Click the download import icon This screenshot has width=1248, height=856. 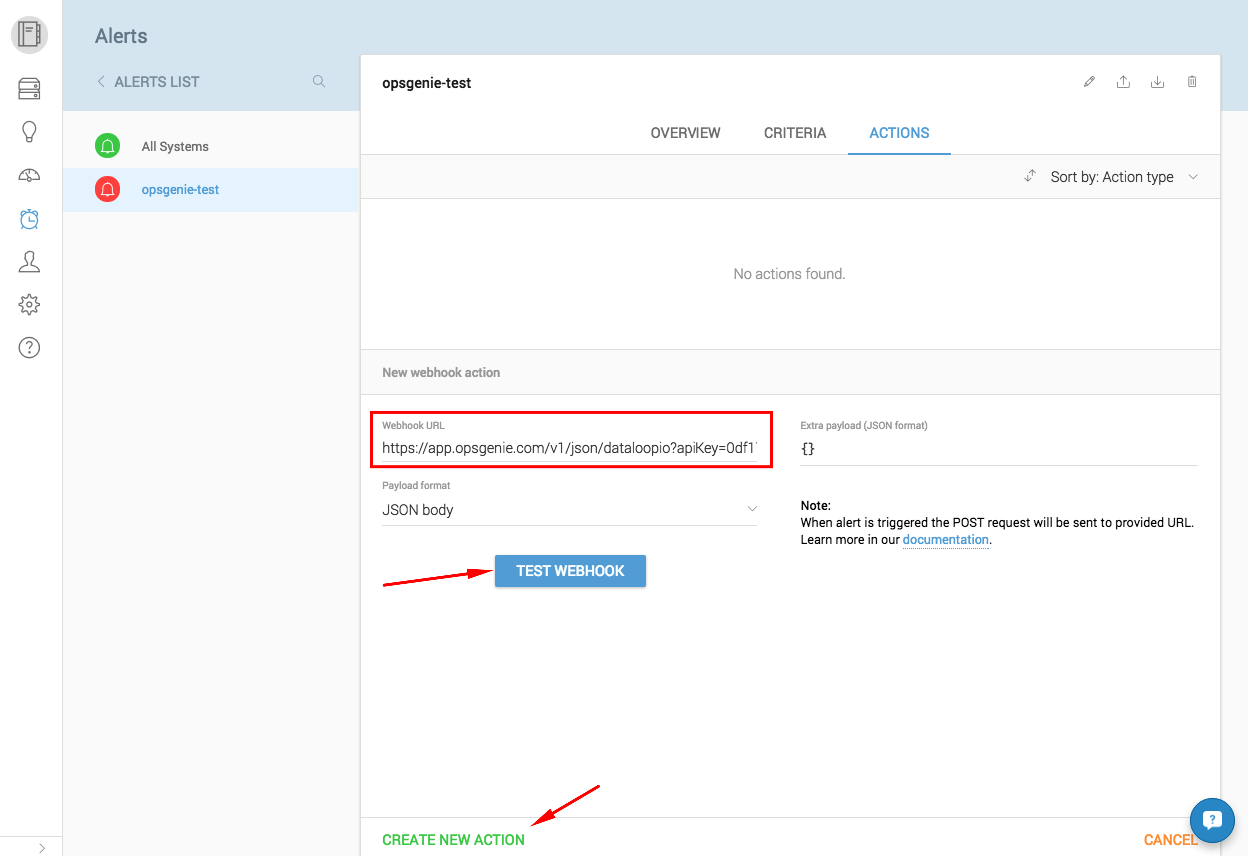1157,82
